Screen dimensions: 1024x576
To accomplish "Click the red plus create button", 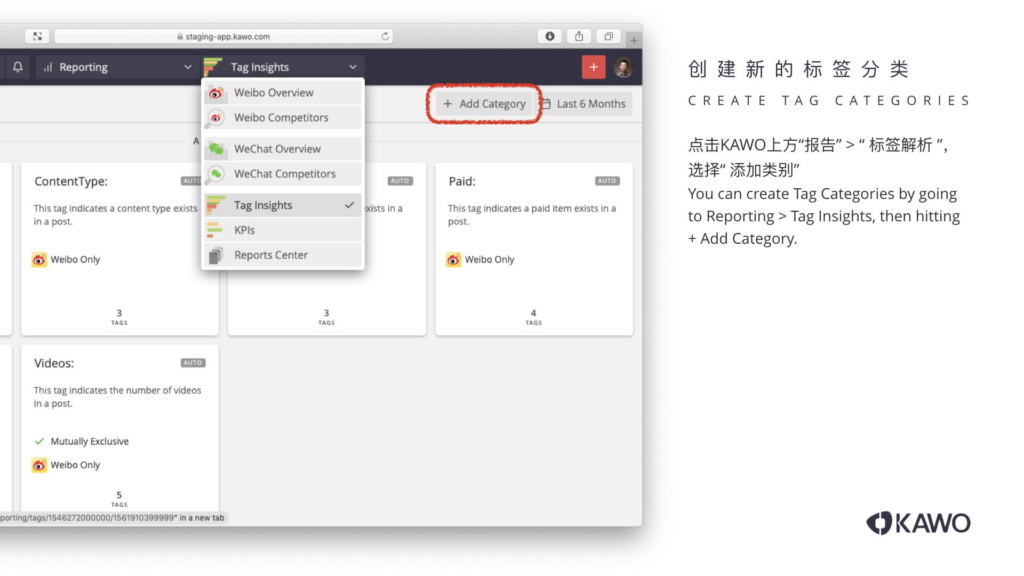I will (x=594, y=67).
